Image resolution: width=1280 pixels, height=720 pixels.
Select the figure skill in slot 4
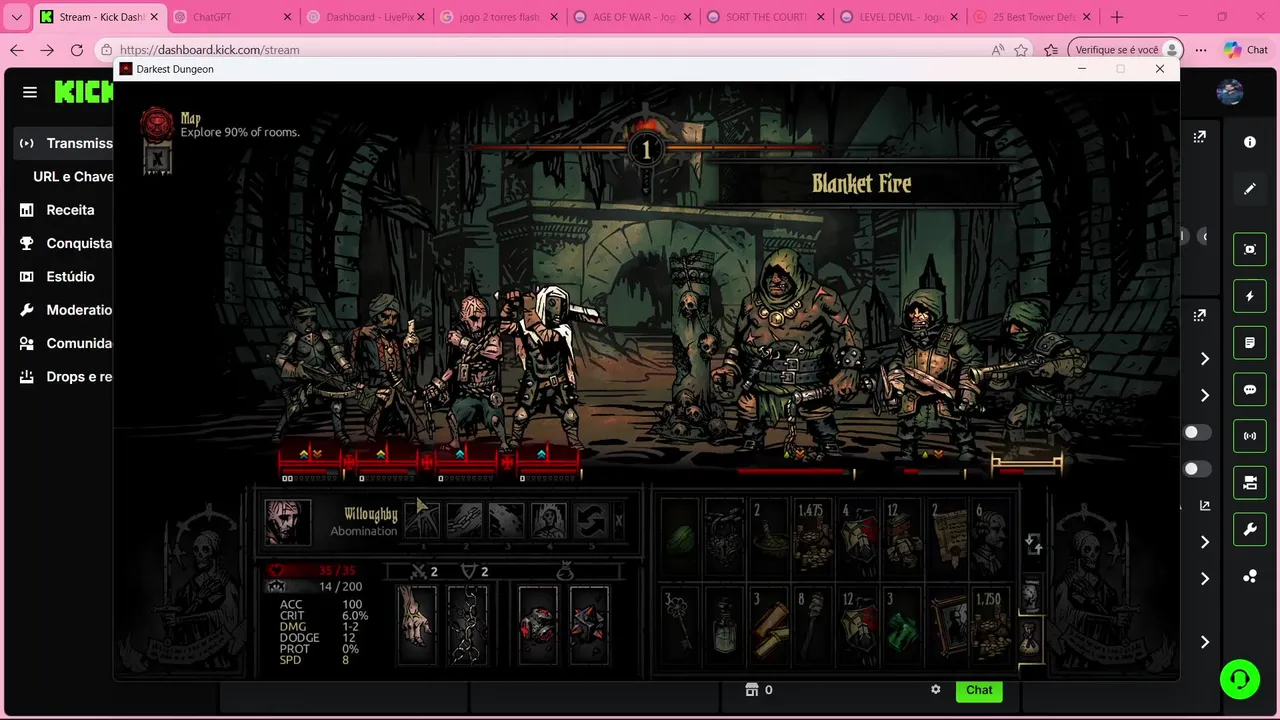[548, 521]
